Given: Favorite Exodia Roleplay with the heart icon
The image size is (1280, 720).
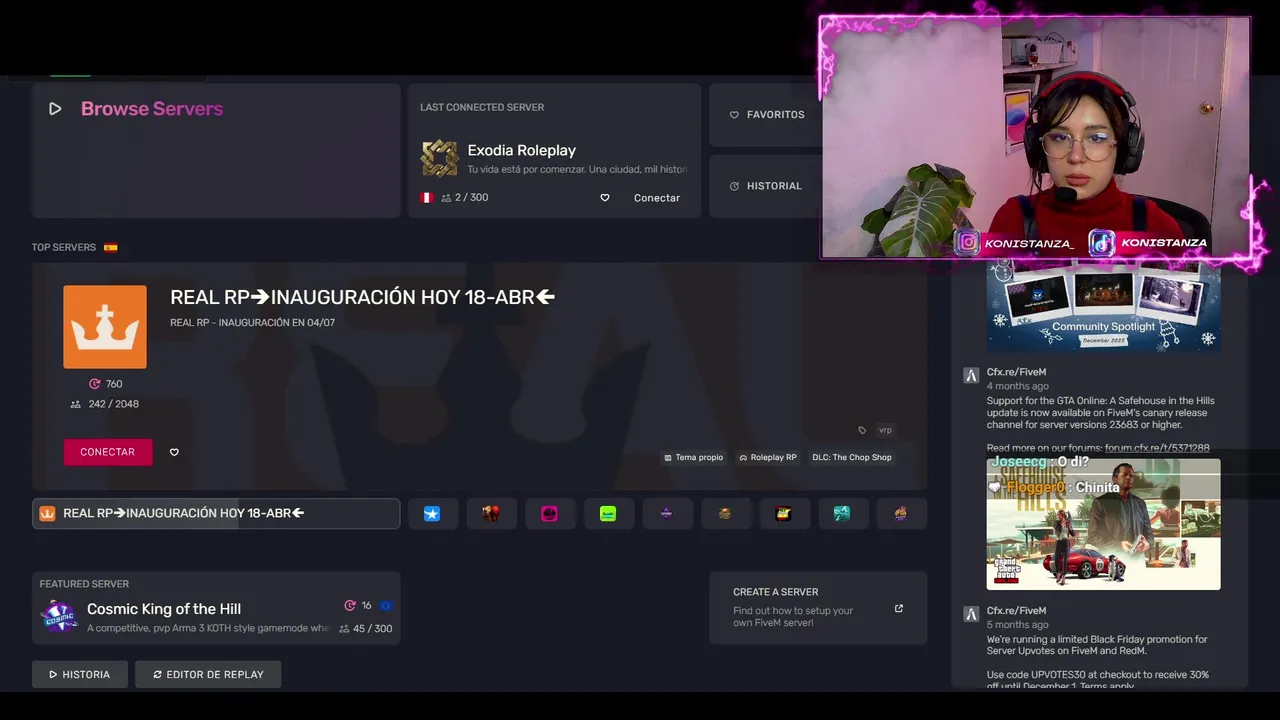Looking at the screenshot, I should (604, 198).
